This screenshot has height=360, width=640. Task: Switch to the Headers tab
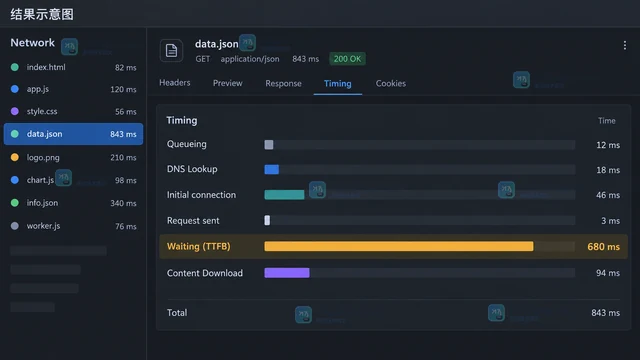[x=175, y=83]
